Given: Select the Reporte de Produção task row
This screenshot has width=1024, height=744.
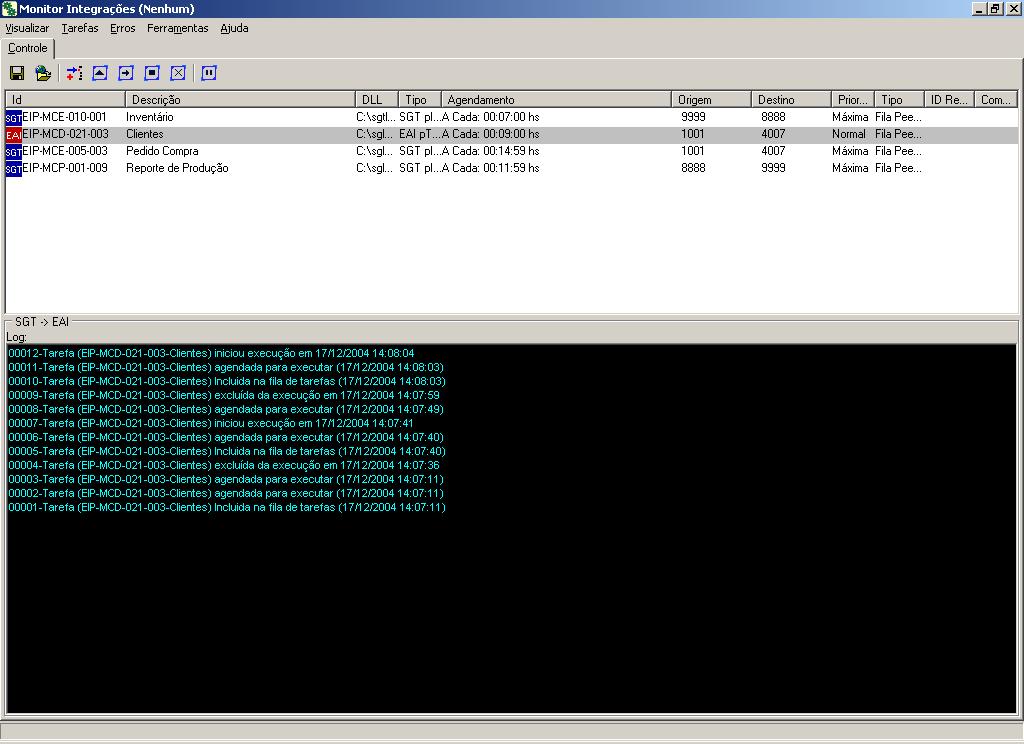Looking at the screenshot, I should (x=176, y=168).
